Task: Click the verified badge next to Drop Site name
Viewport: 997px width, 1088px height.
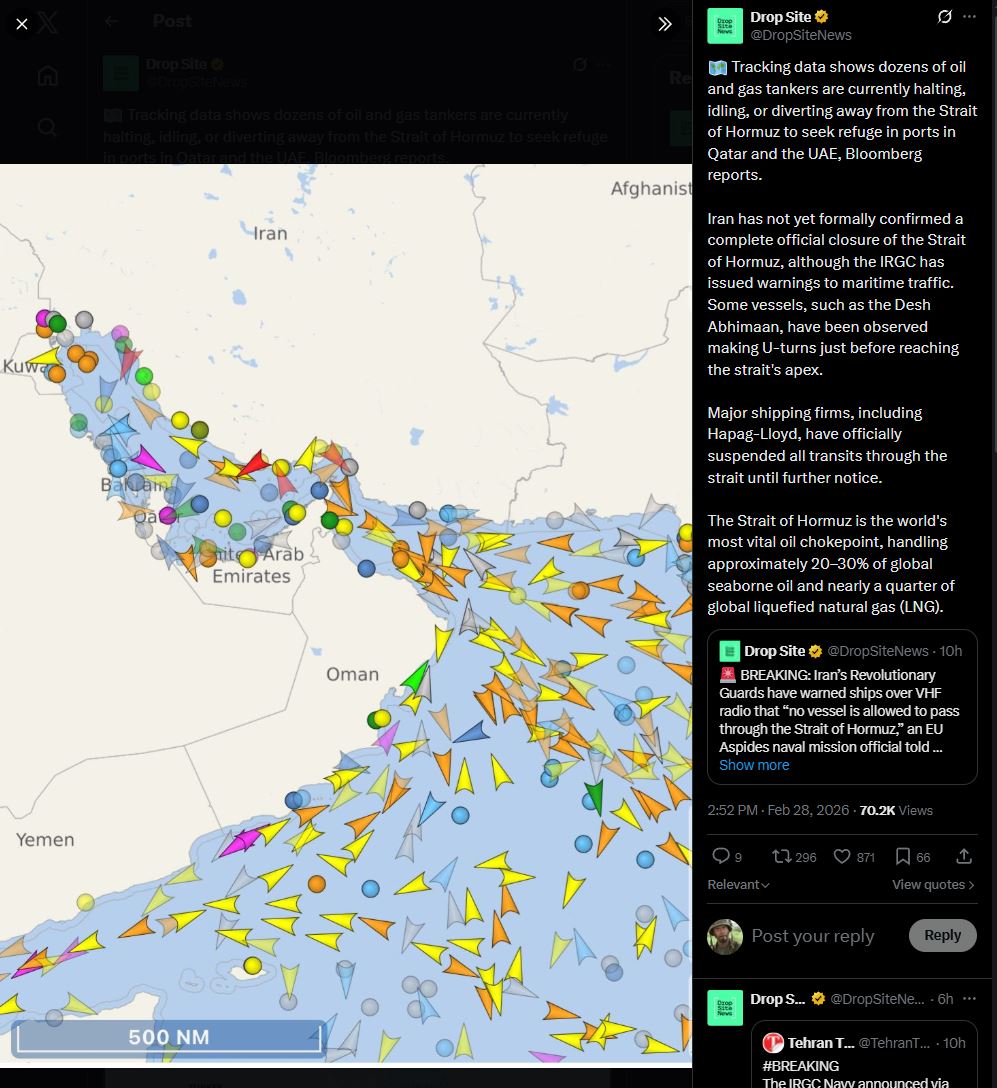Action: pos(821,17)
